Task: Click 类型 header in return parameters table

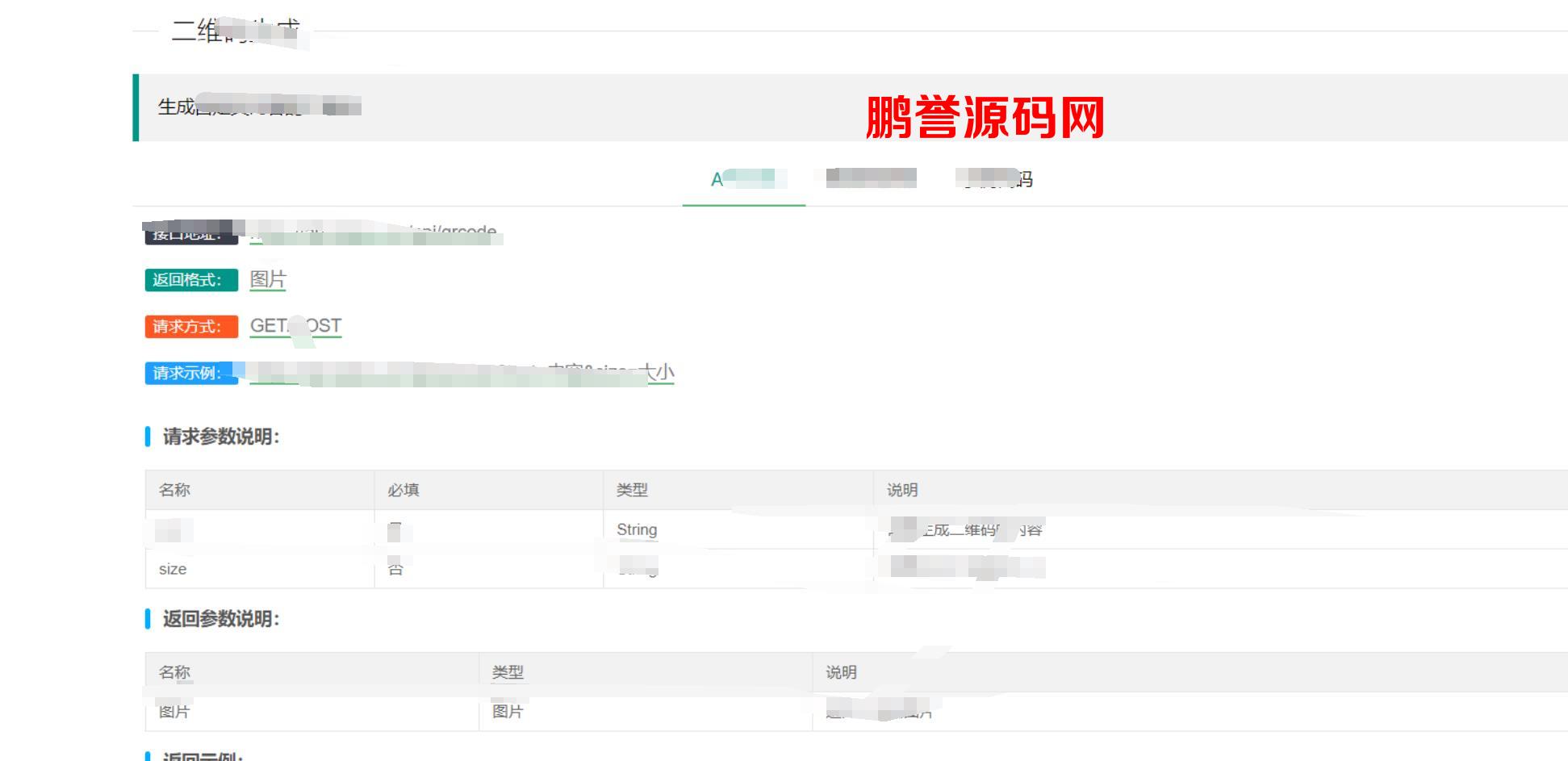Action: [508, 672]
